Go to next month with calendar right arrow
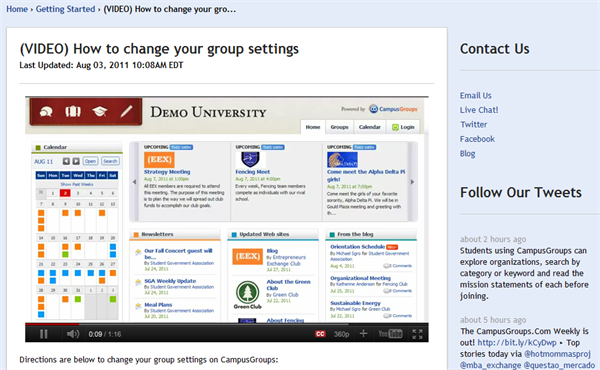 76,161
